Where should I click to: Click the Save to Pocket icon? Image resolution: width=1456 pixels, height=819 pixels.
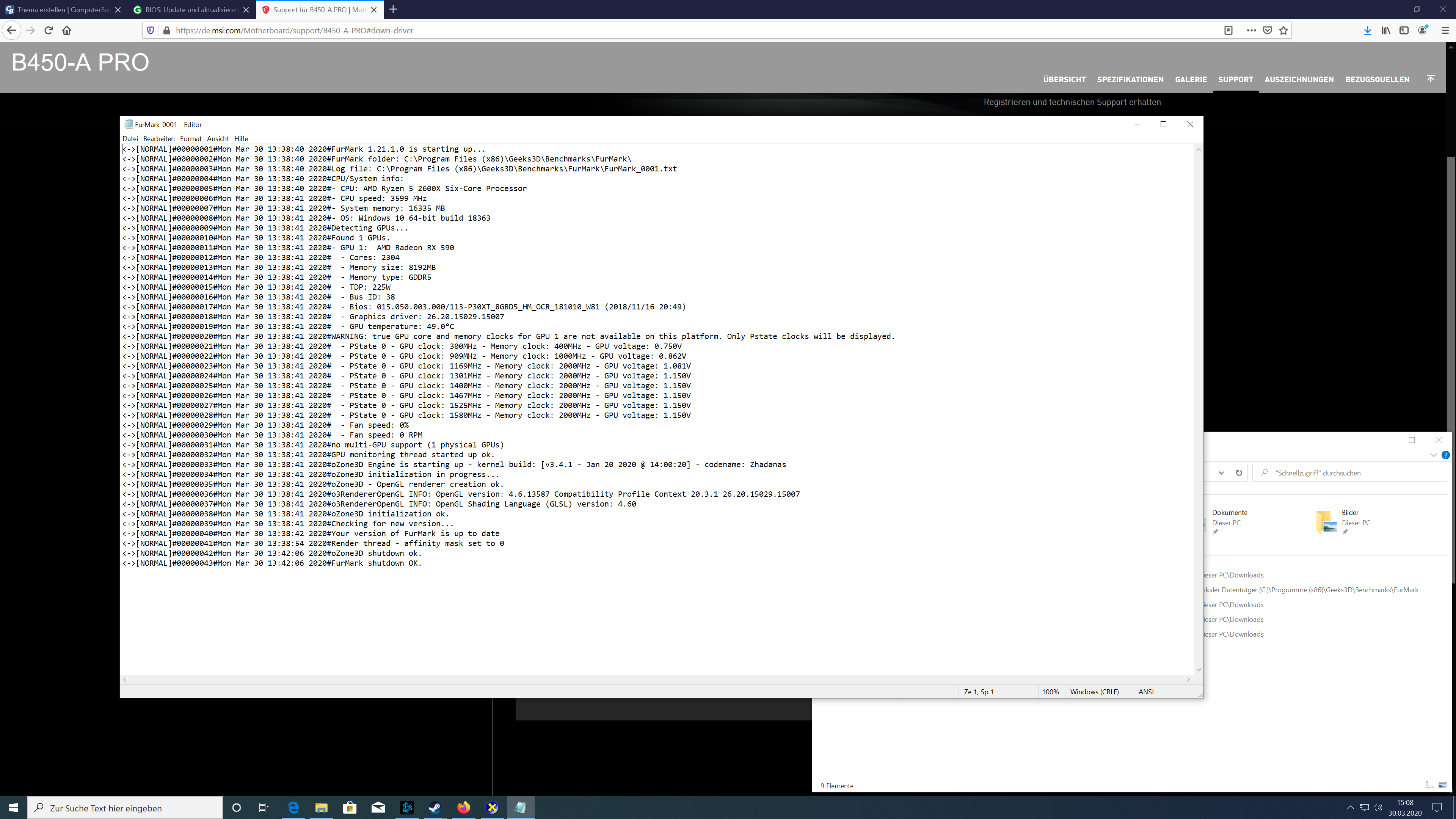(x=1268, y=30)
